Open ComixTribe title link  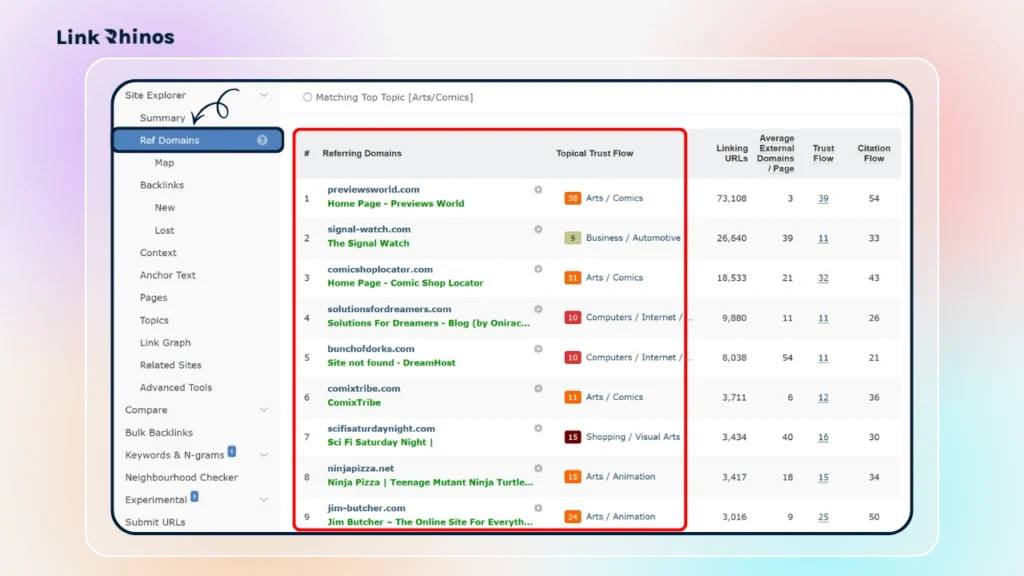pyautogui.click(x=354, y=403)
